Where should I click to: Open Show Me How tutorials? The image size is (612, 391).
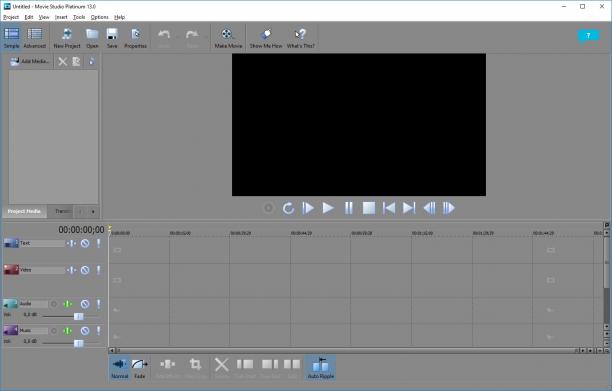pos(266,38)
